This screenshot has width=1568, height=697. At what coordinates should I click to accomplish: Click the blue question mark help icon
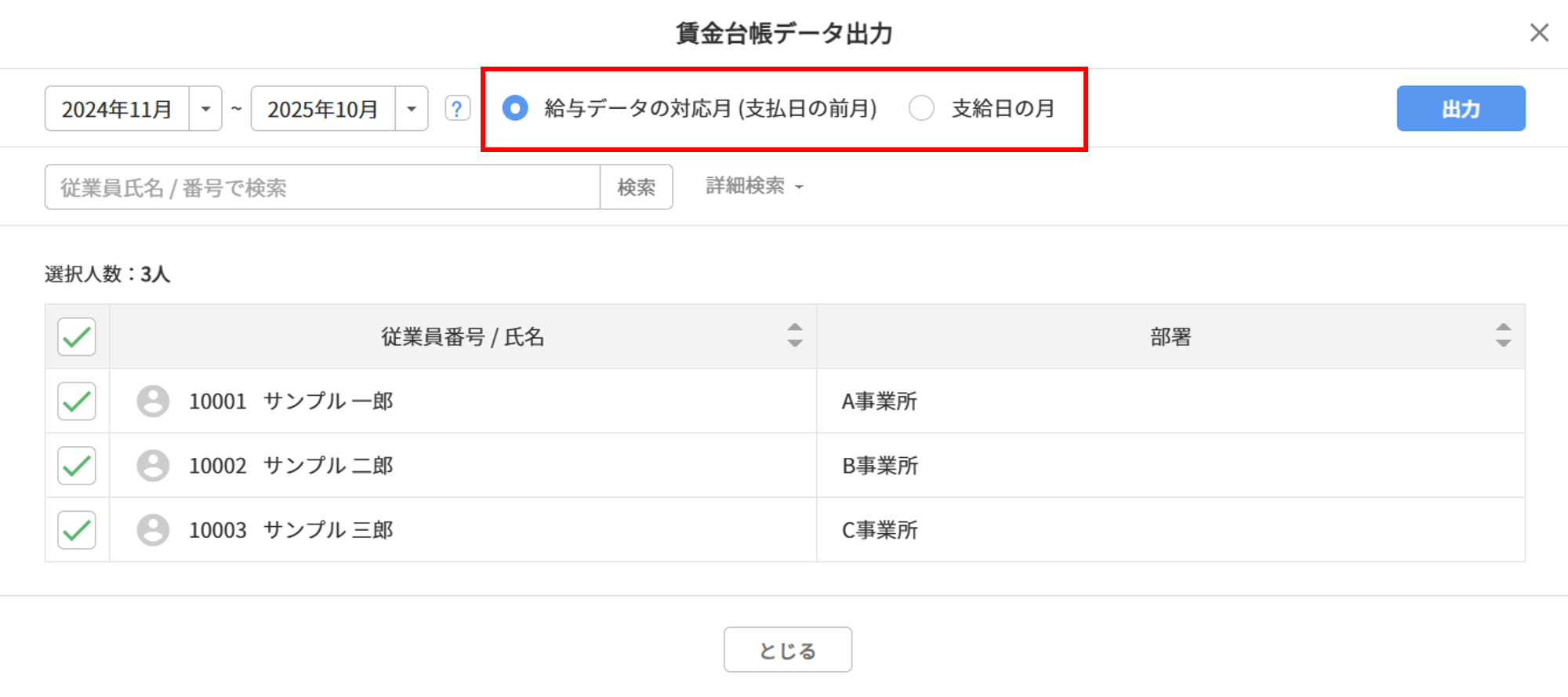pos(457,108)
